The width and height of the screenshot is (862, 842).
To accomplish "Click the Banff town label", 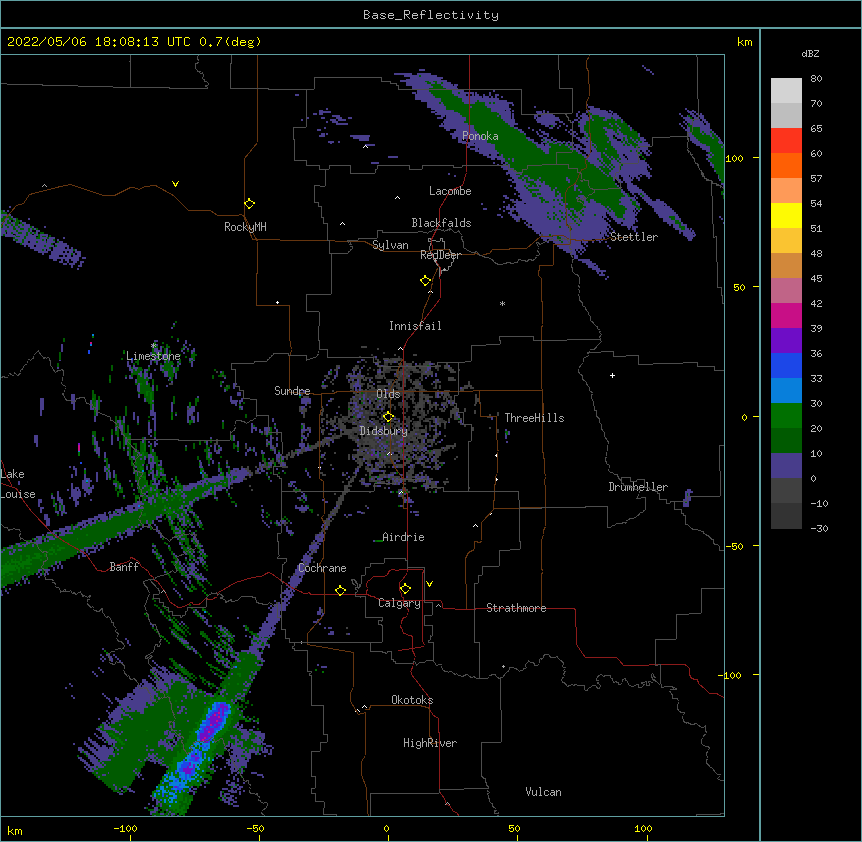I will (x=124, y=567).
